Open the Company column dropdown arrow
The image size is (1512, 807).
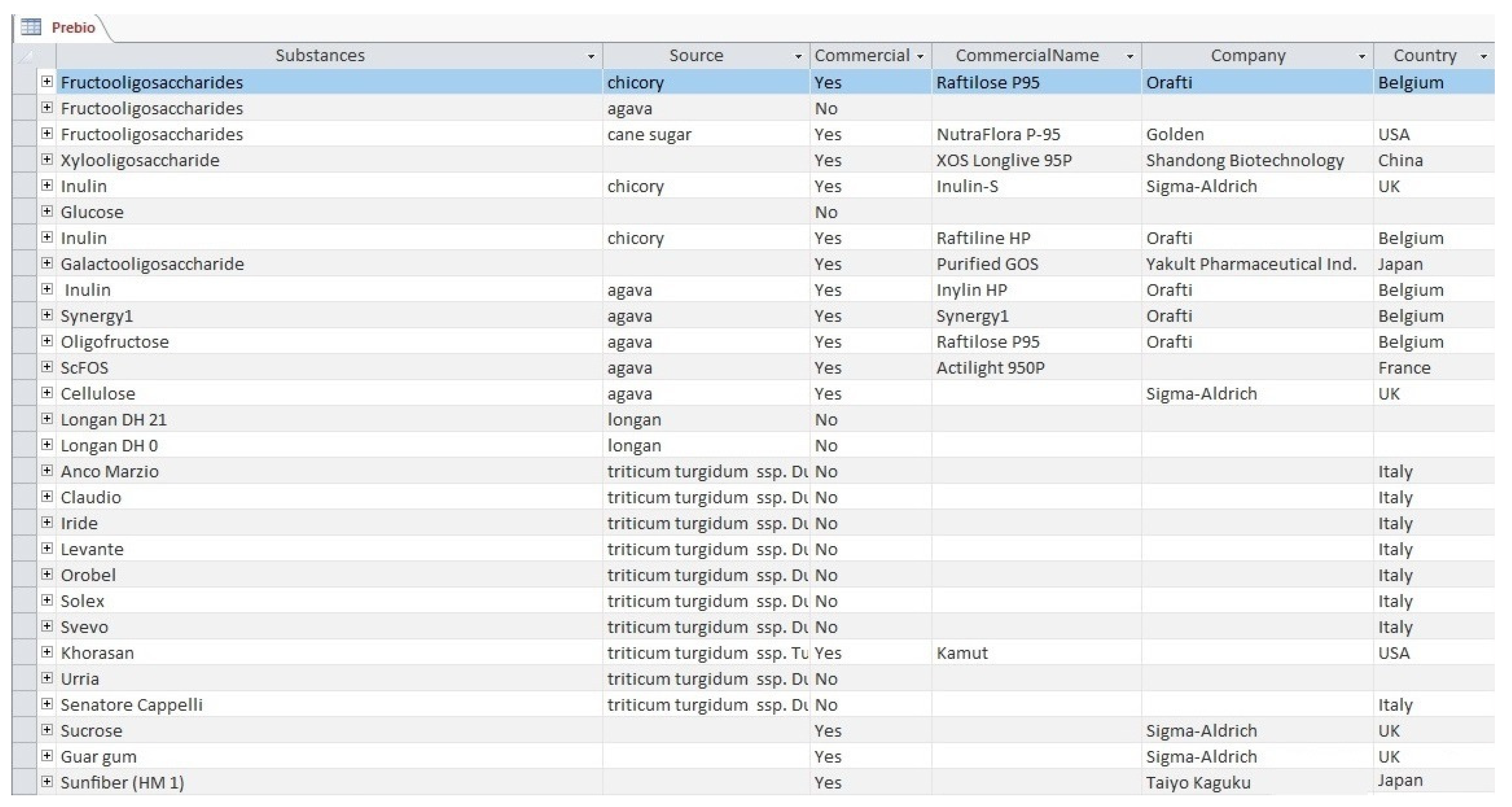[1362, 57]
